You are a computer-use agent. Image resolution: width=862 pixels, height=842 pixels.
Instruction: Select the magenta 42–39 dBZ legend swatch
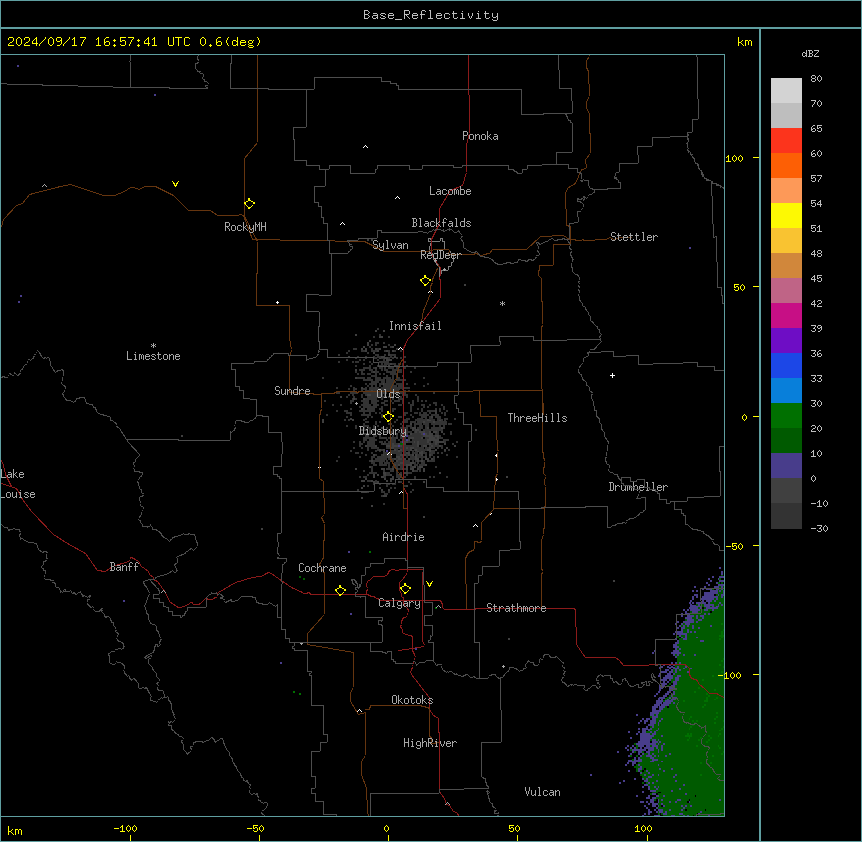[x=786, y=315]
